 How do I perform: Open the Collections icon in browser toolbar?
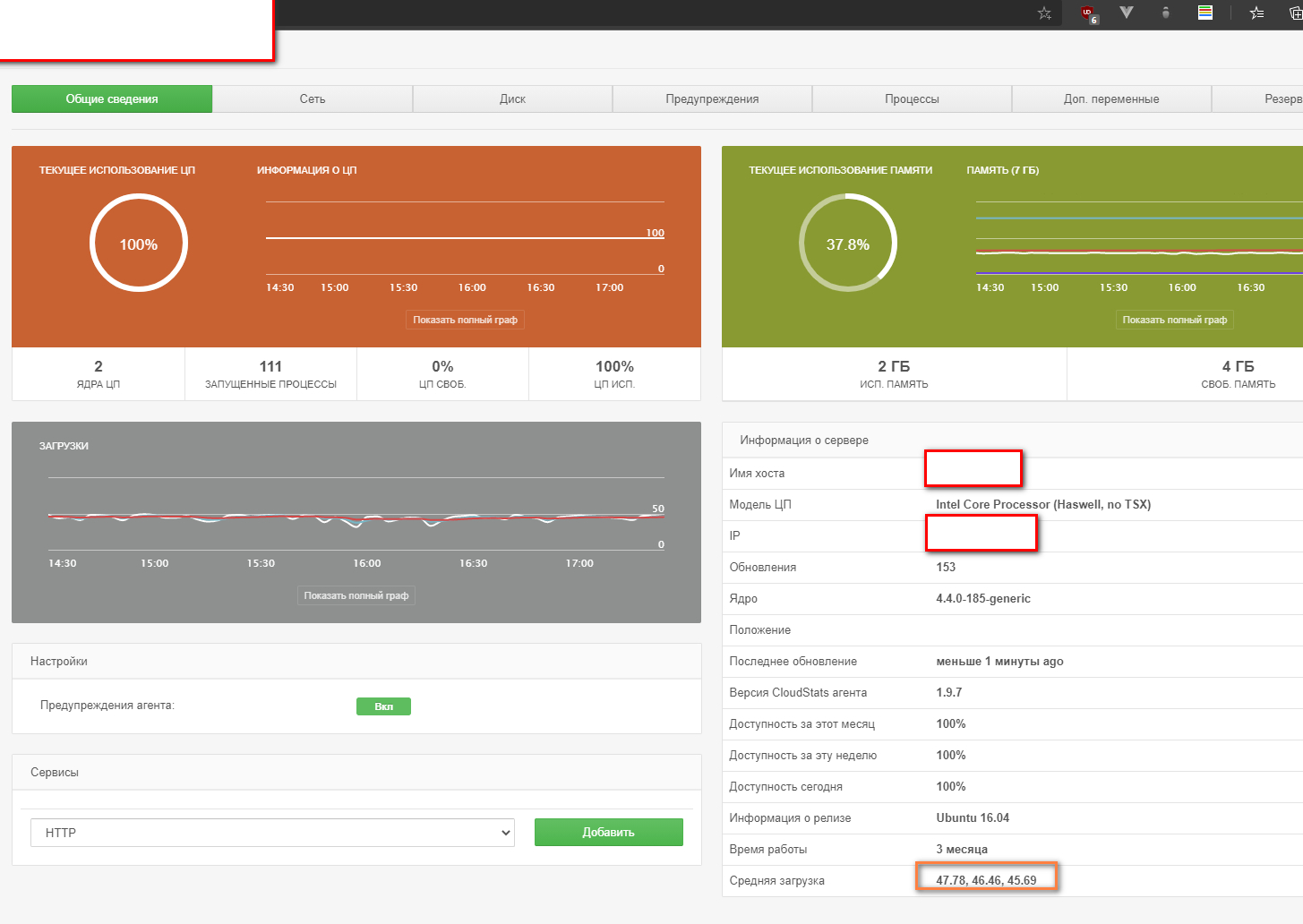pyautogui.click(x=1295, y=13)
